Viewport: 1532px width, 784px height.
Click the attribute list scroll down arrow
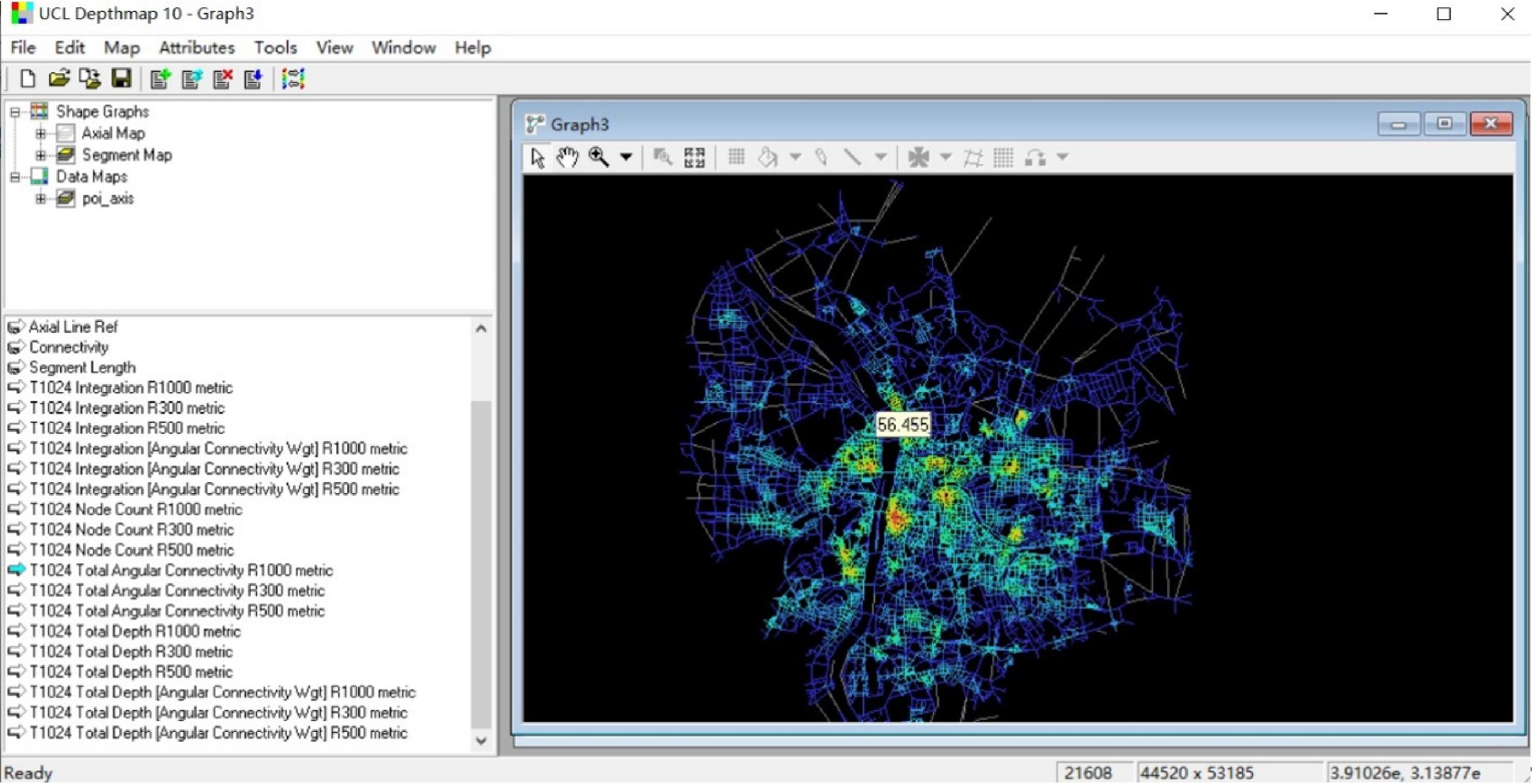[x=481, y=741]
